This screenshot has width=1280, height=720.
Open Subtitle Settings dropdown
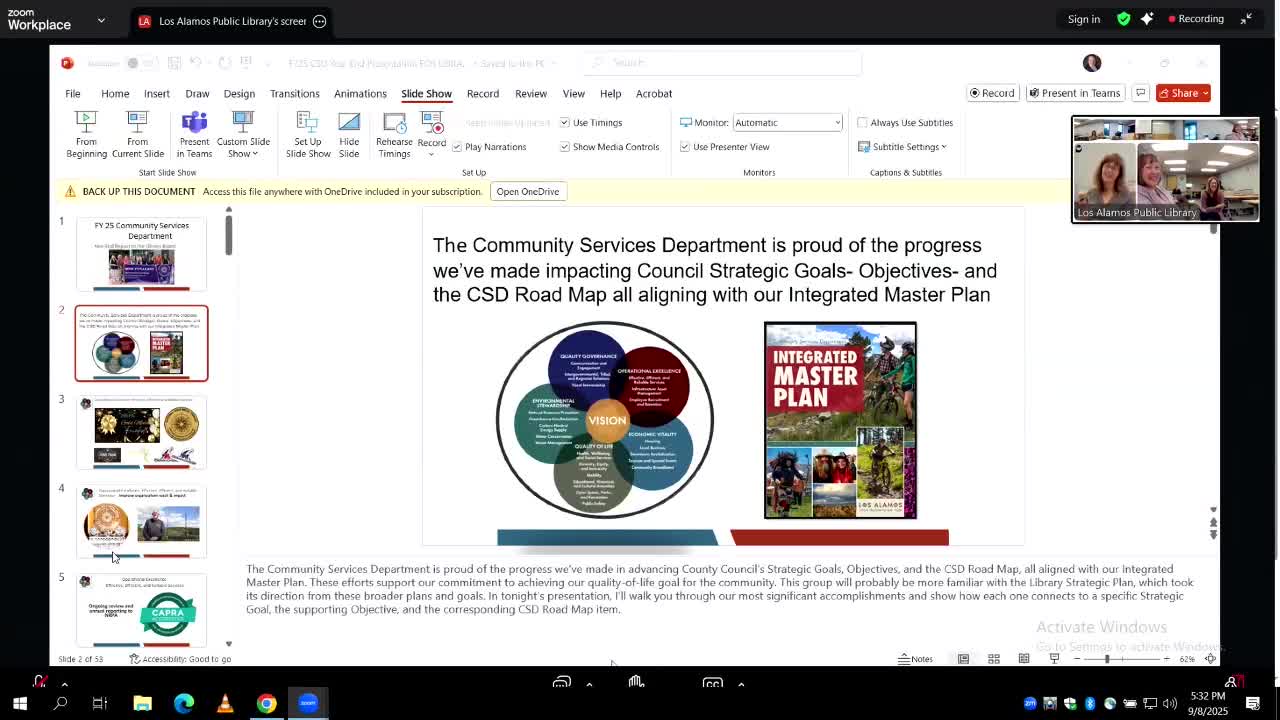point(903,147)
